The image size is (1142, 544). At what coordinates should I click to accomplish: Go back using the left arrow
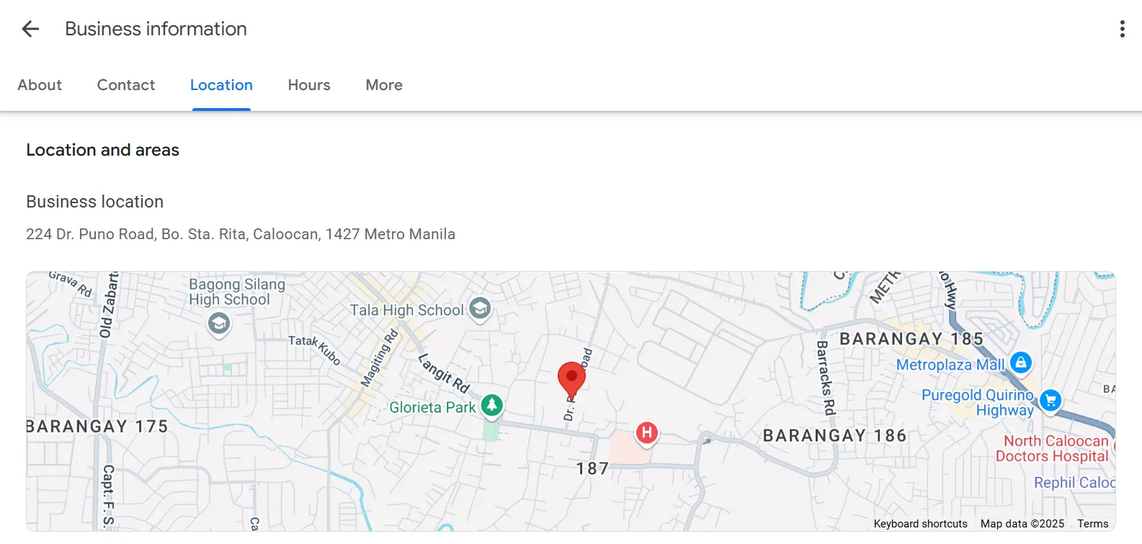[30, 29]
